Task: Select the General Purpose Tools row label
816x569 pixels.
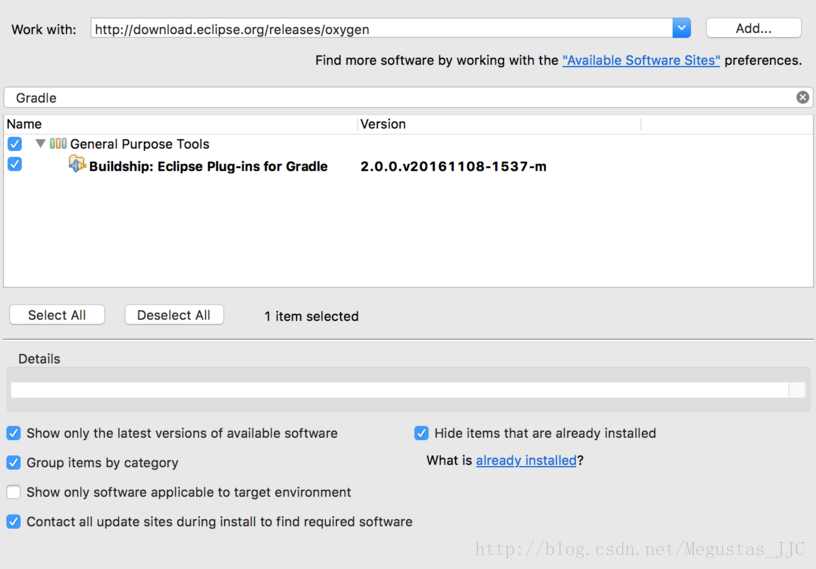Action: pos(139,144)
